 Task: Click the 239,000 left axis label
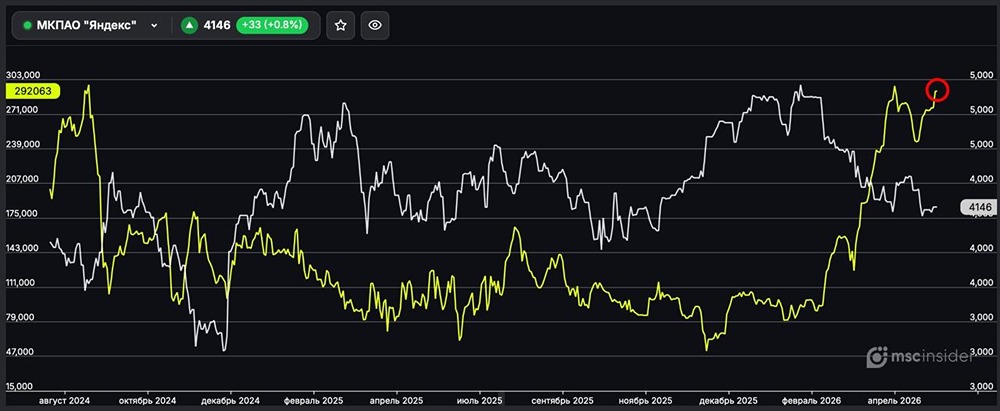coord(22,145)
